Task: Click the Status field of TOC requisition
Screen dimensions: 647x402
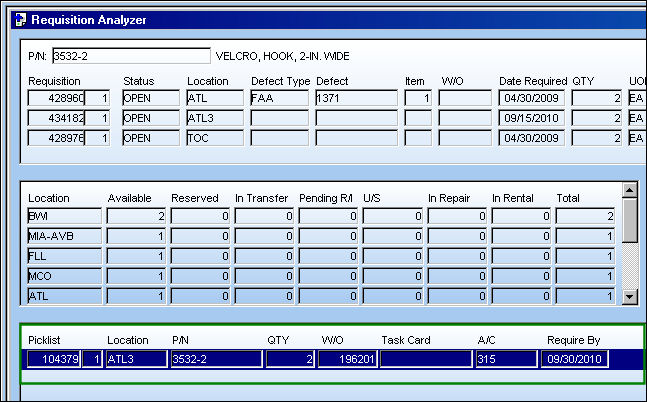Action: tap(151, 138)
